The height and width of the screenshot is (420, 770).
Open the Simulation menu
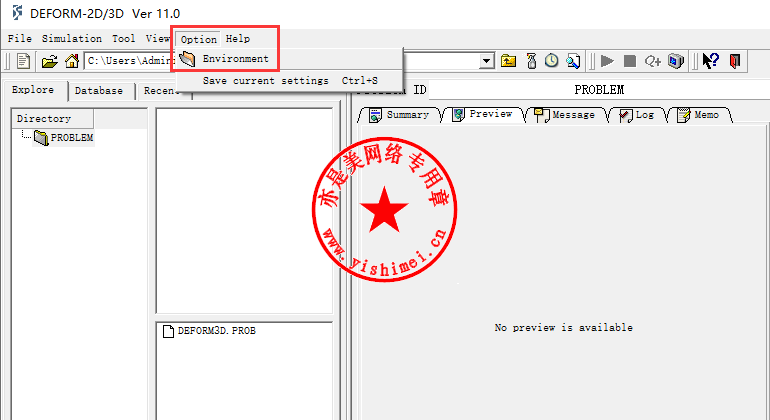coord(71,39)
